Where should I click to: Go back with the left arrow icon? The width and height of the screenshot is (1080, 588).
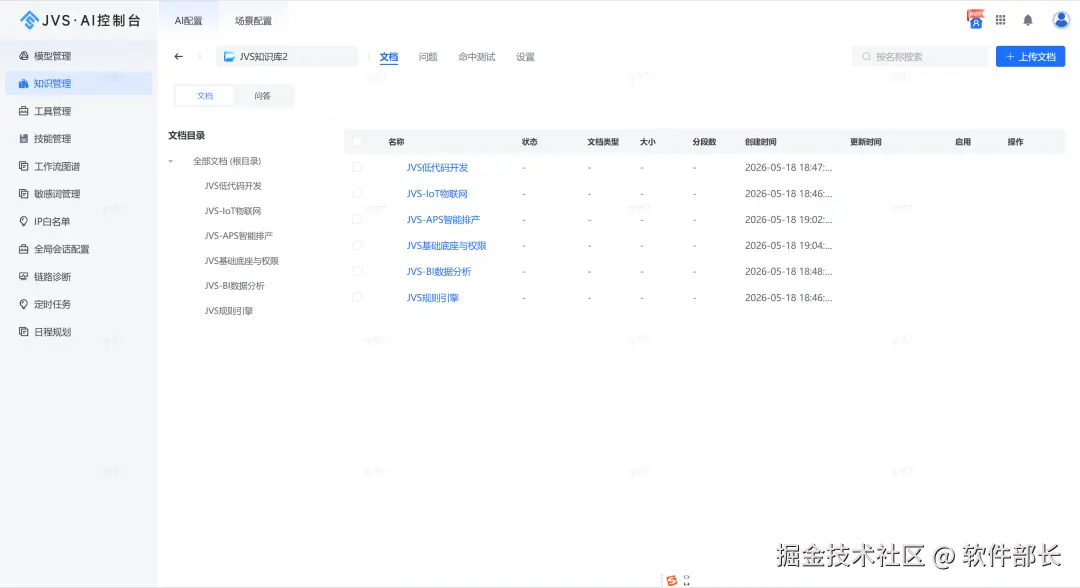[178, 56]
